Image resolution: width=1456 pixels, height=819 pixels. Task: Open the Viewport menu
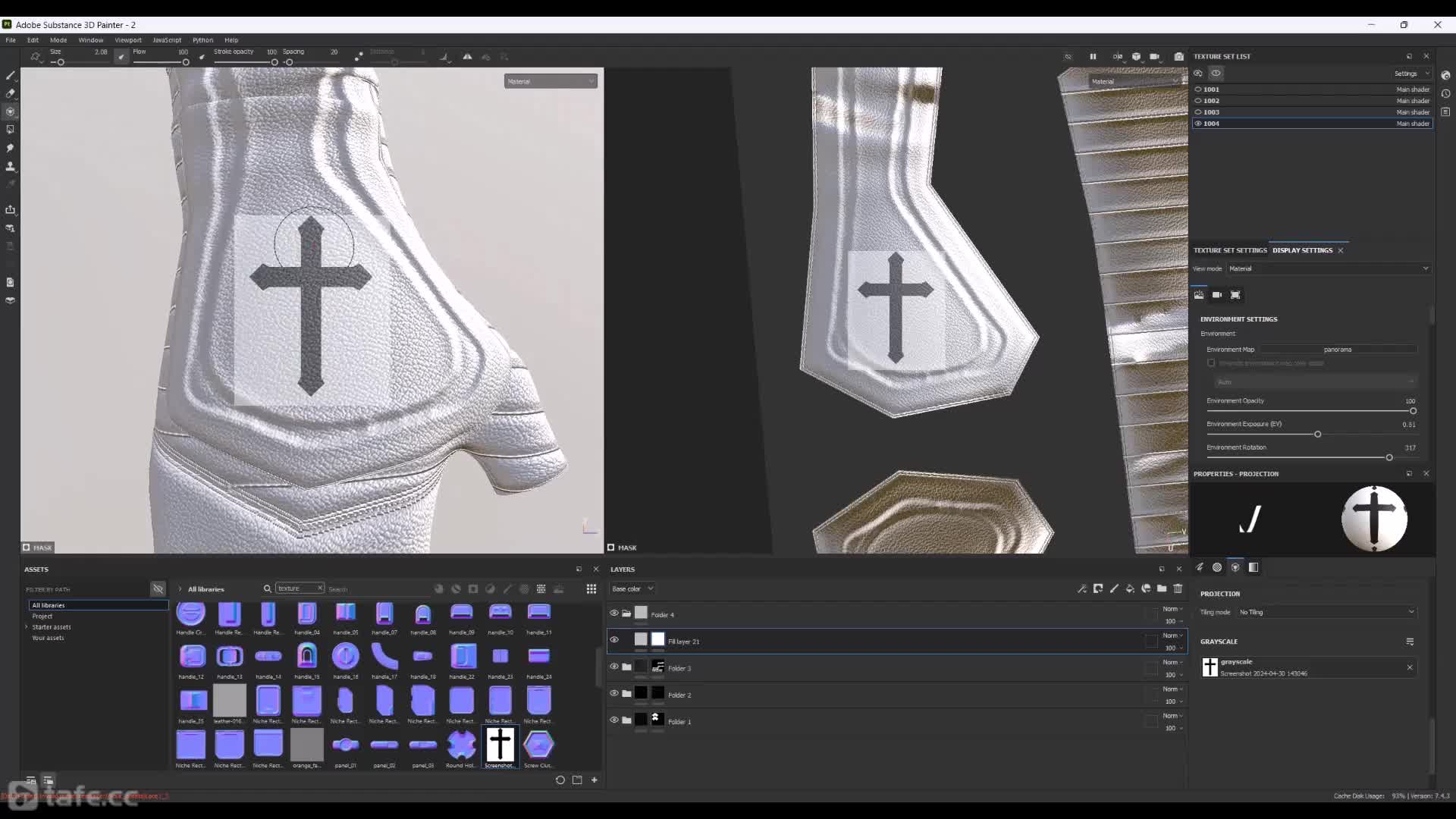pos(128,40)
